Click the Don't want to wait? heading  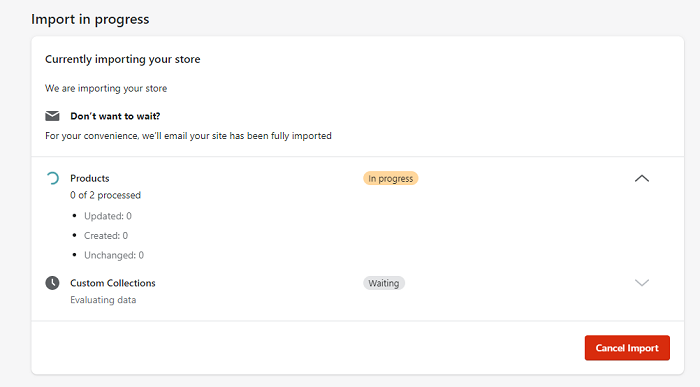click(x=115, y=116)
